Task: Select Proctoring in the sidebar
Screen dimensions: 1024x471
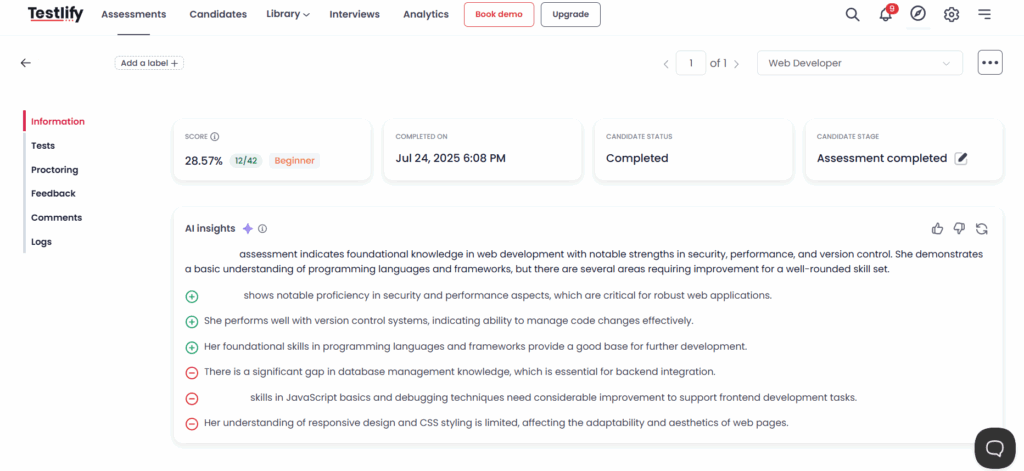Action: (55, 170)
